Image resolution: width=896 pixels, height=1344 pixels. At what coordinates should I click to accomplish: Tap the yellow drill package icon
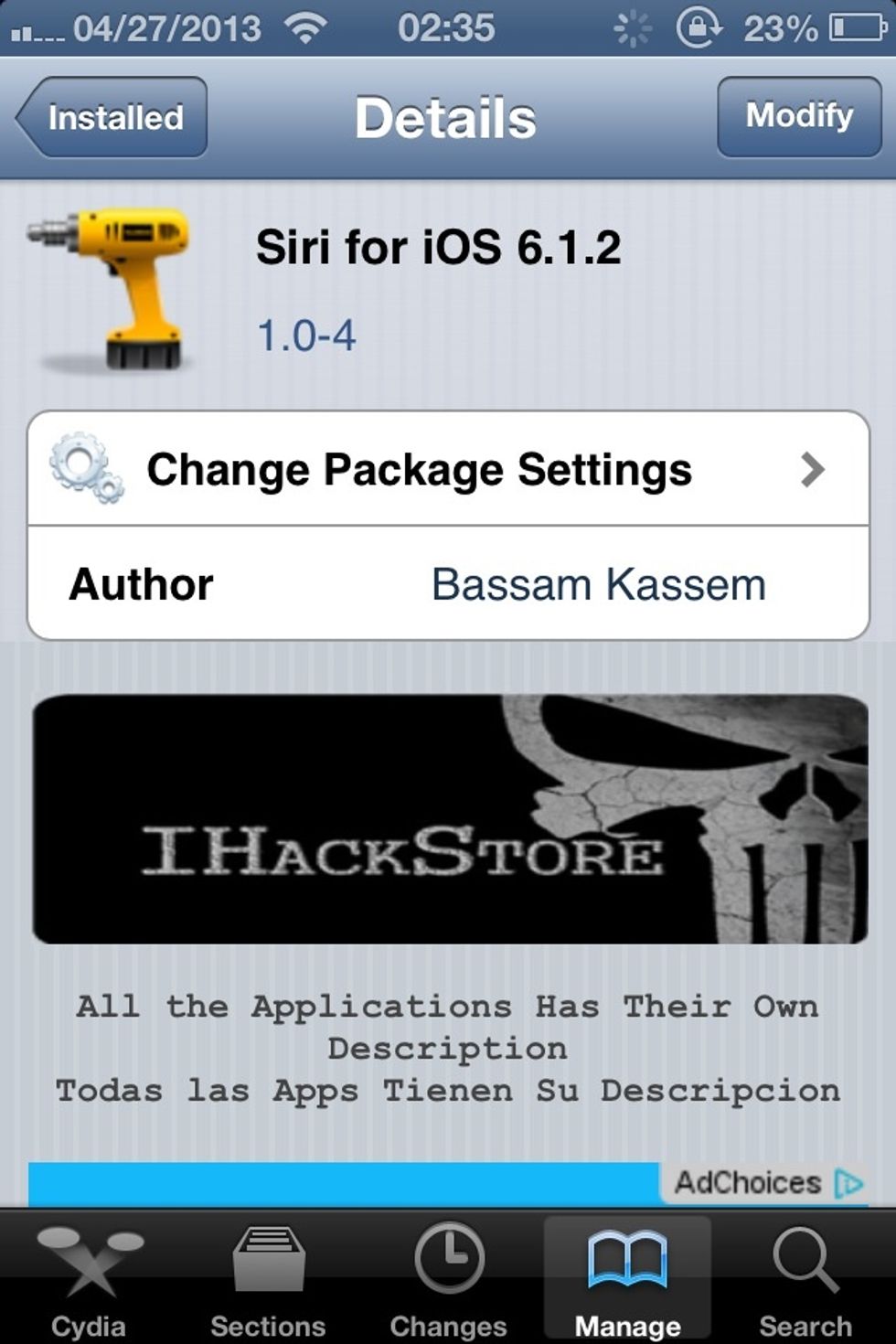(108, 288)
